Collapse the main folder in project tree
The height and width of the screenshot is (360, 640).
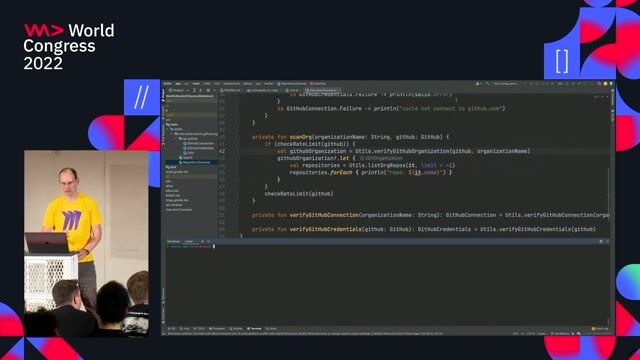[173, 124]
